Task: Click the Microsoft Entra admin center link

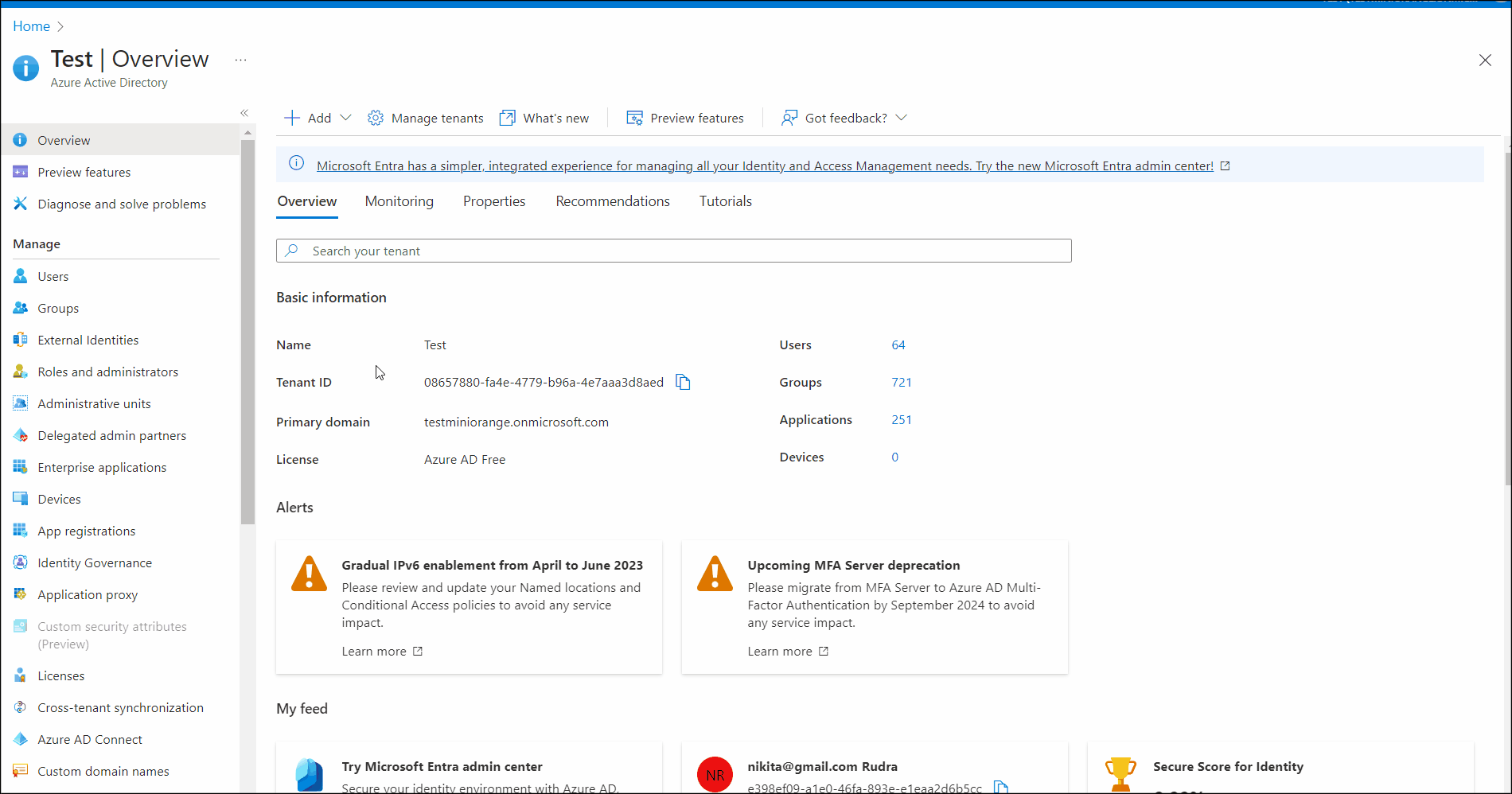Action: click(x=764, y=166)
